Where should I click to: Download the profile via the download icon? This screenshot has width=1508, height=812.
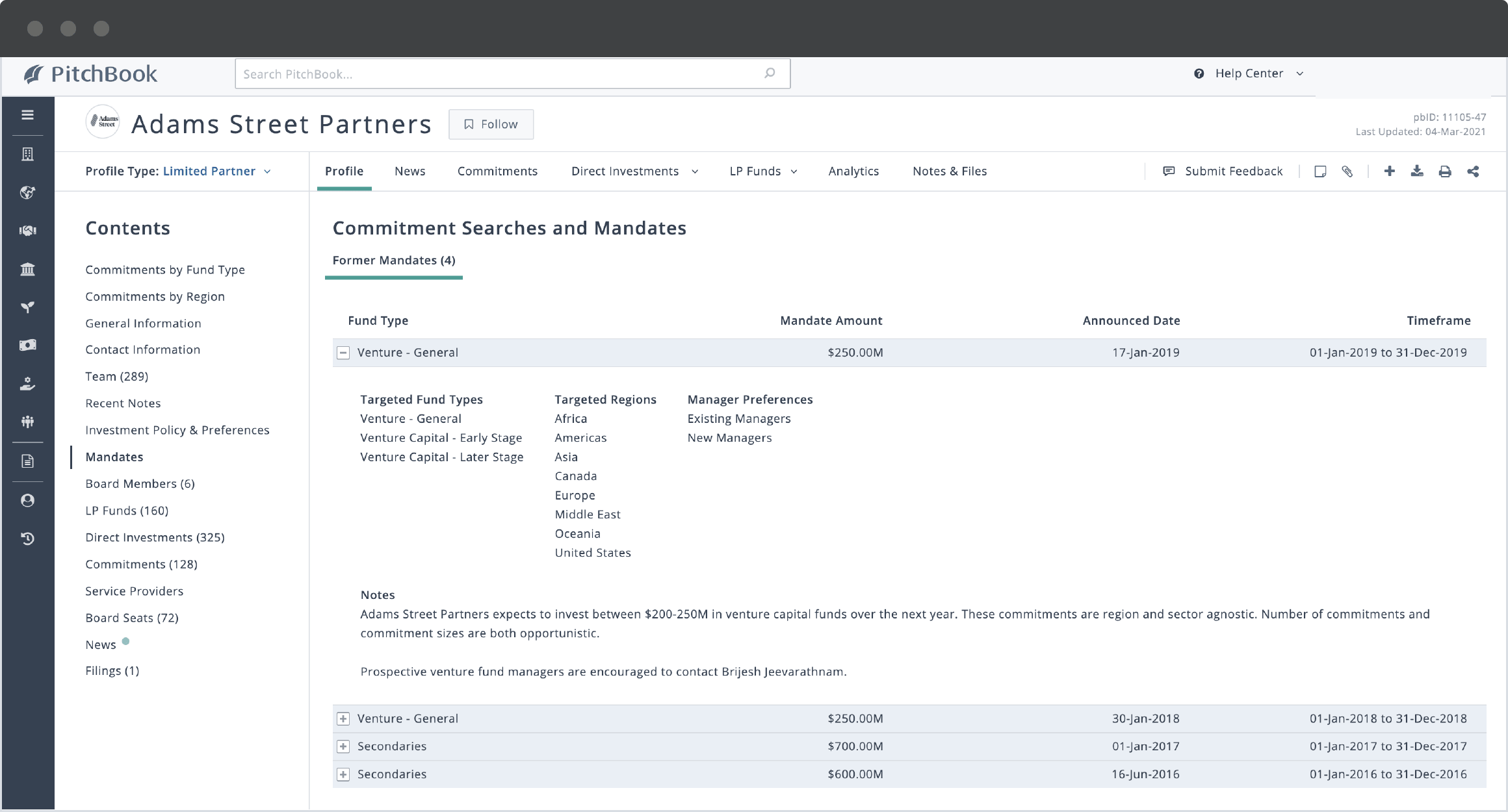coord(1416,171)
